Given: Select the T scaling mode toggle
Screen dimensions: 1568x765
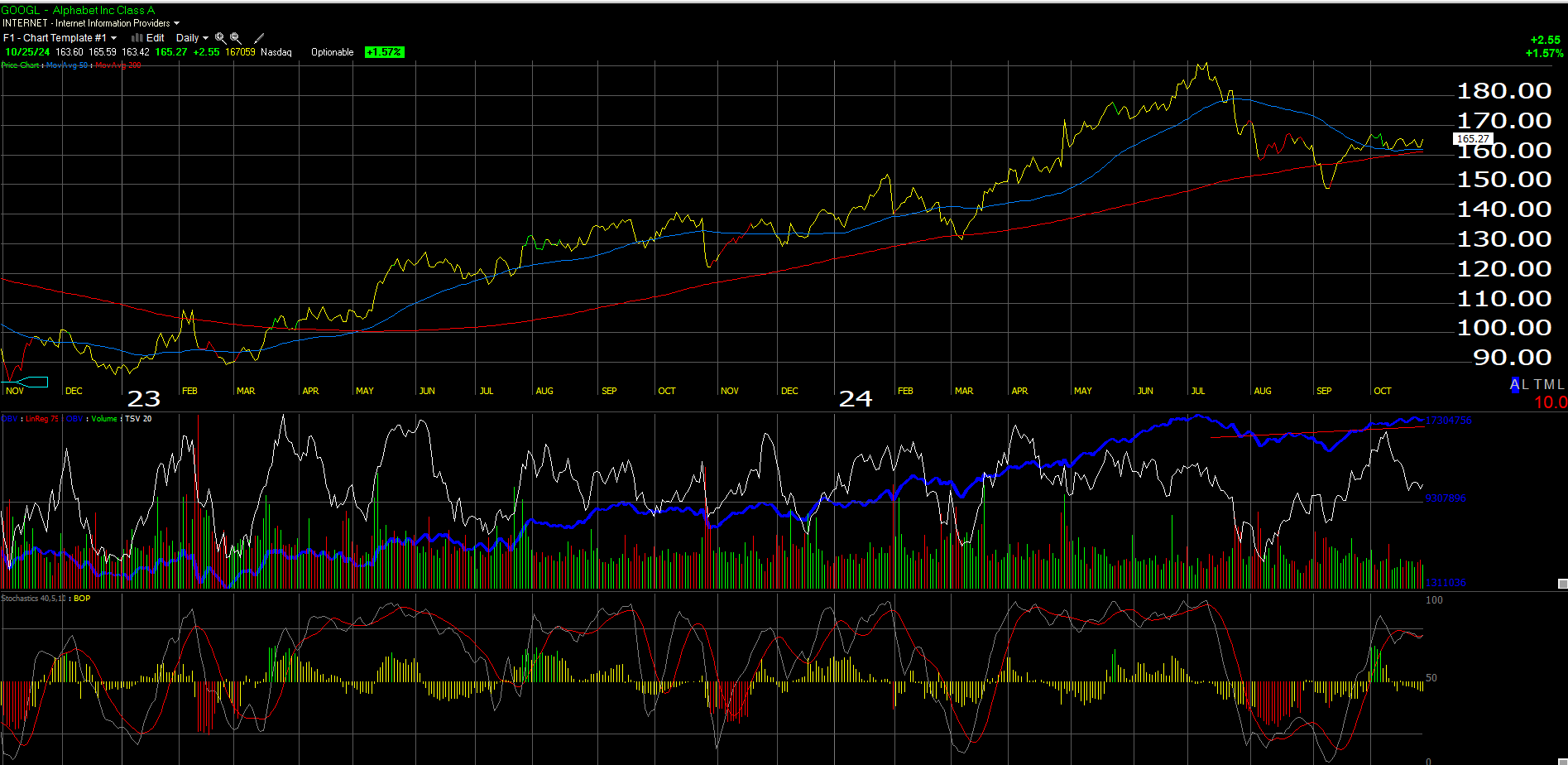Looking at the screenshot, I should pos(1538,385).
